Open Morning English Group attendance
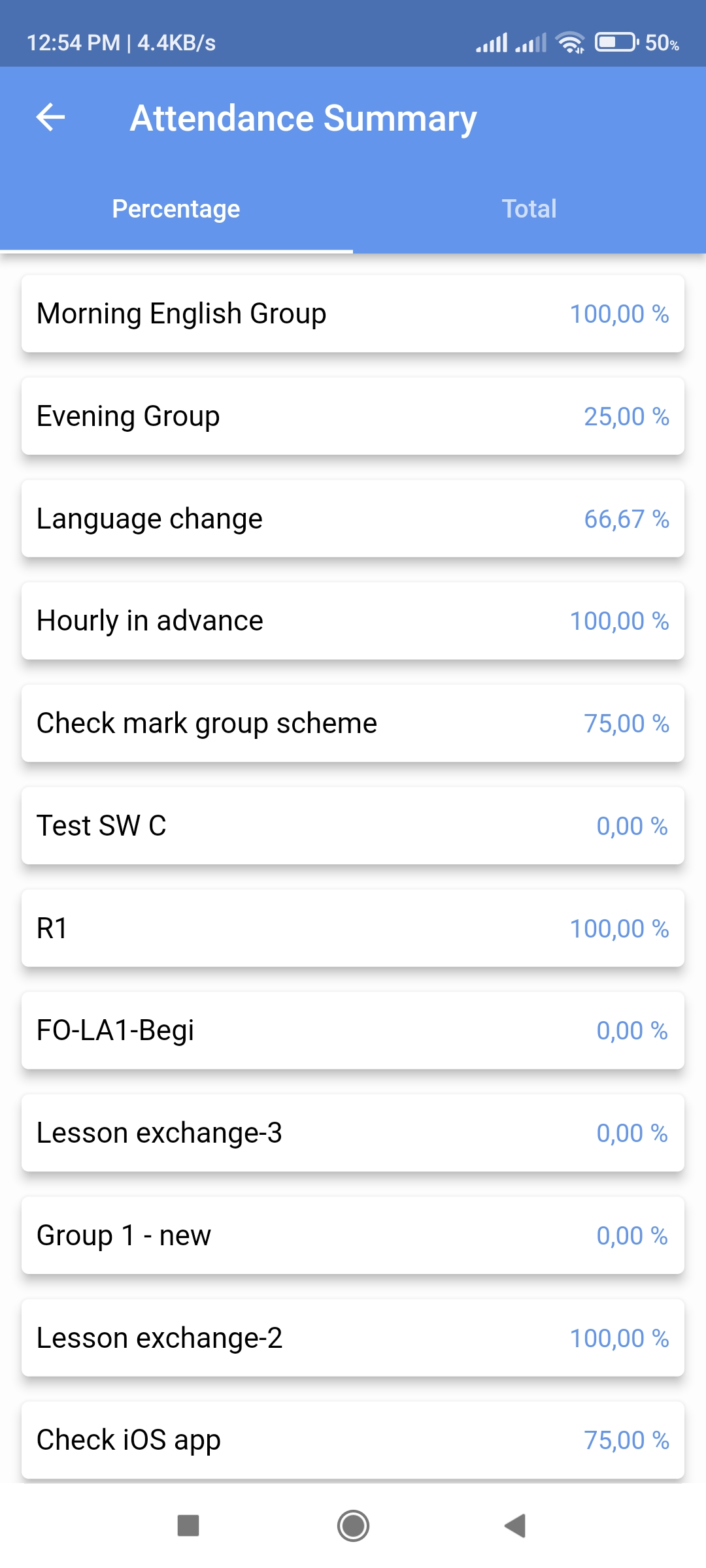The width and height of the screenshot is (706, 1568). click(353, 314)
